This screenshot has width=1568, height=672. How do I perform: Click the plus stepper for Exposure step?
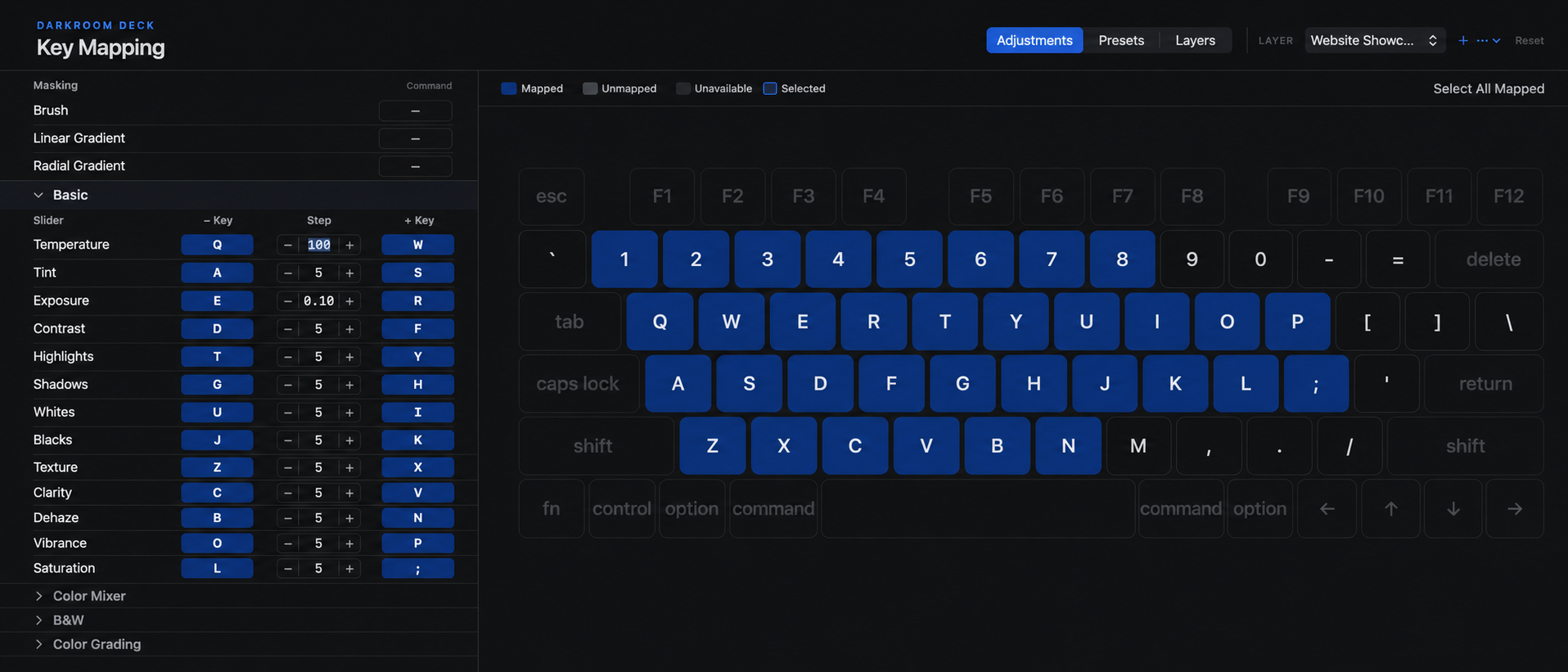coord(349,301)
